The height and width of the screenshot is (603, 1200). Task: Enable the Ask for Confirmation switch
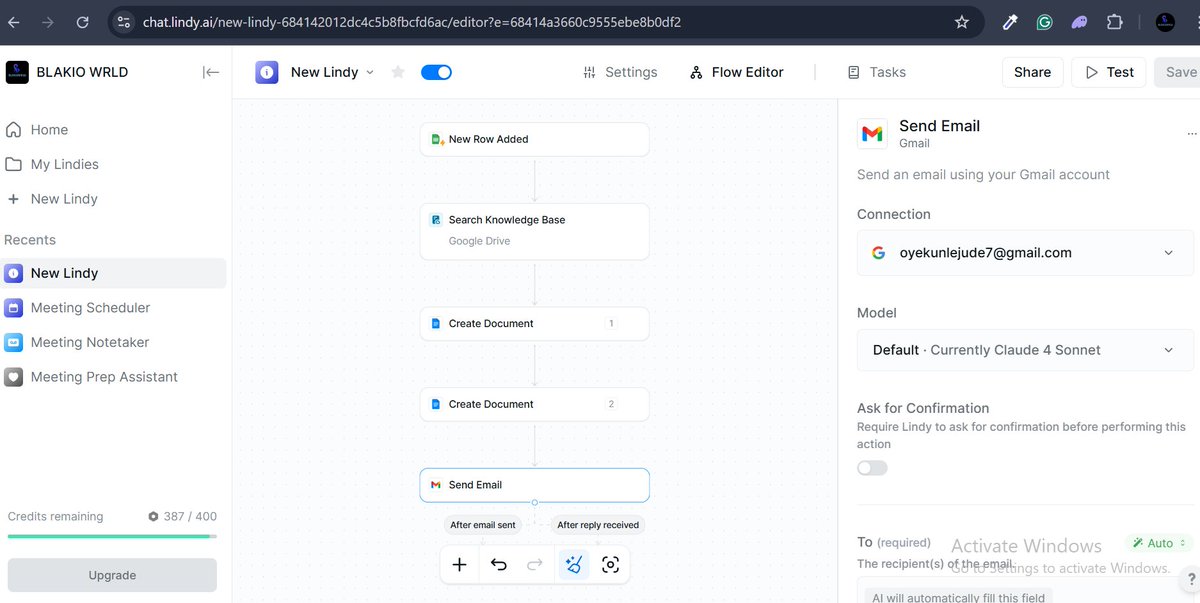872,468
